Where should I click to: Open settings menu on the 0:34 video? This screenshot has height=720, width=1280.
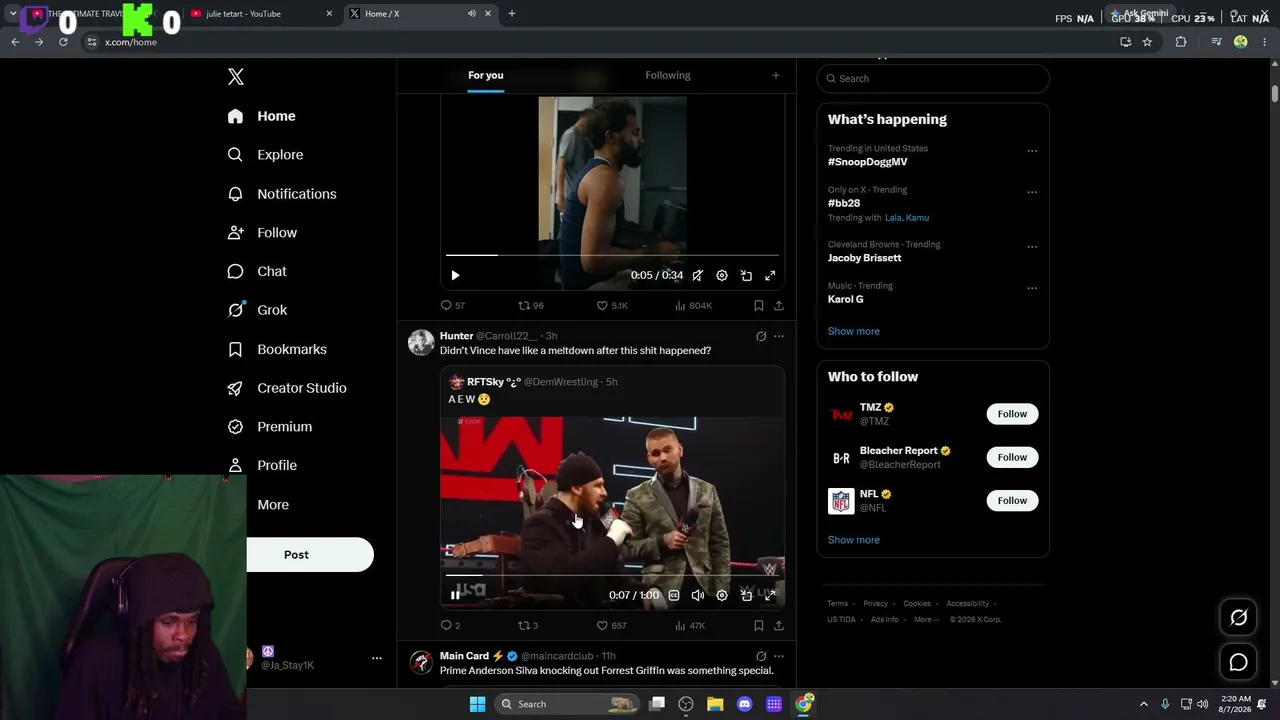(721, 275)
